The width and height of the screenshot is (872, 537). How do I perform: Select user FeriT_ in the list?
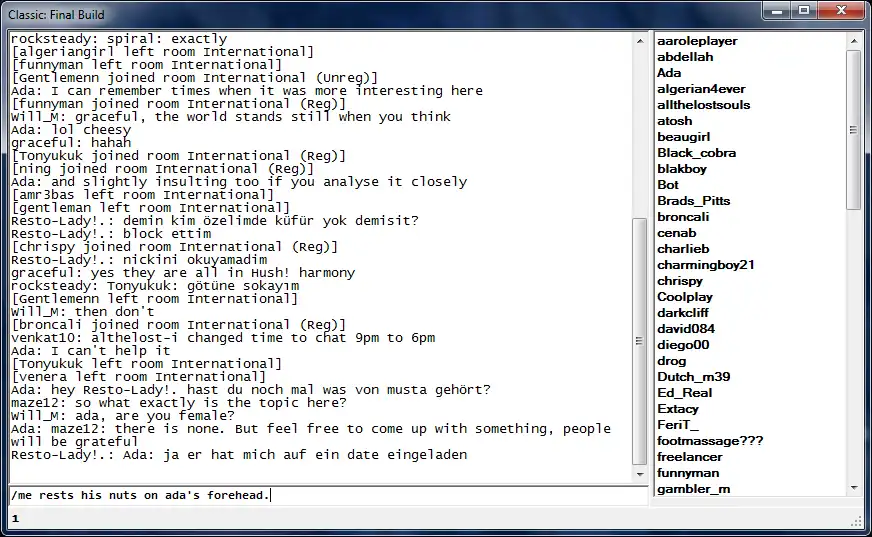(x=677, y=425)
